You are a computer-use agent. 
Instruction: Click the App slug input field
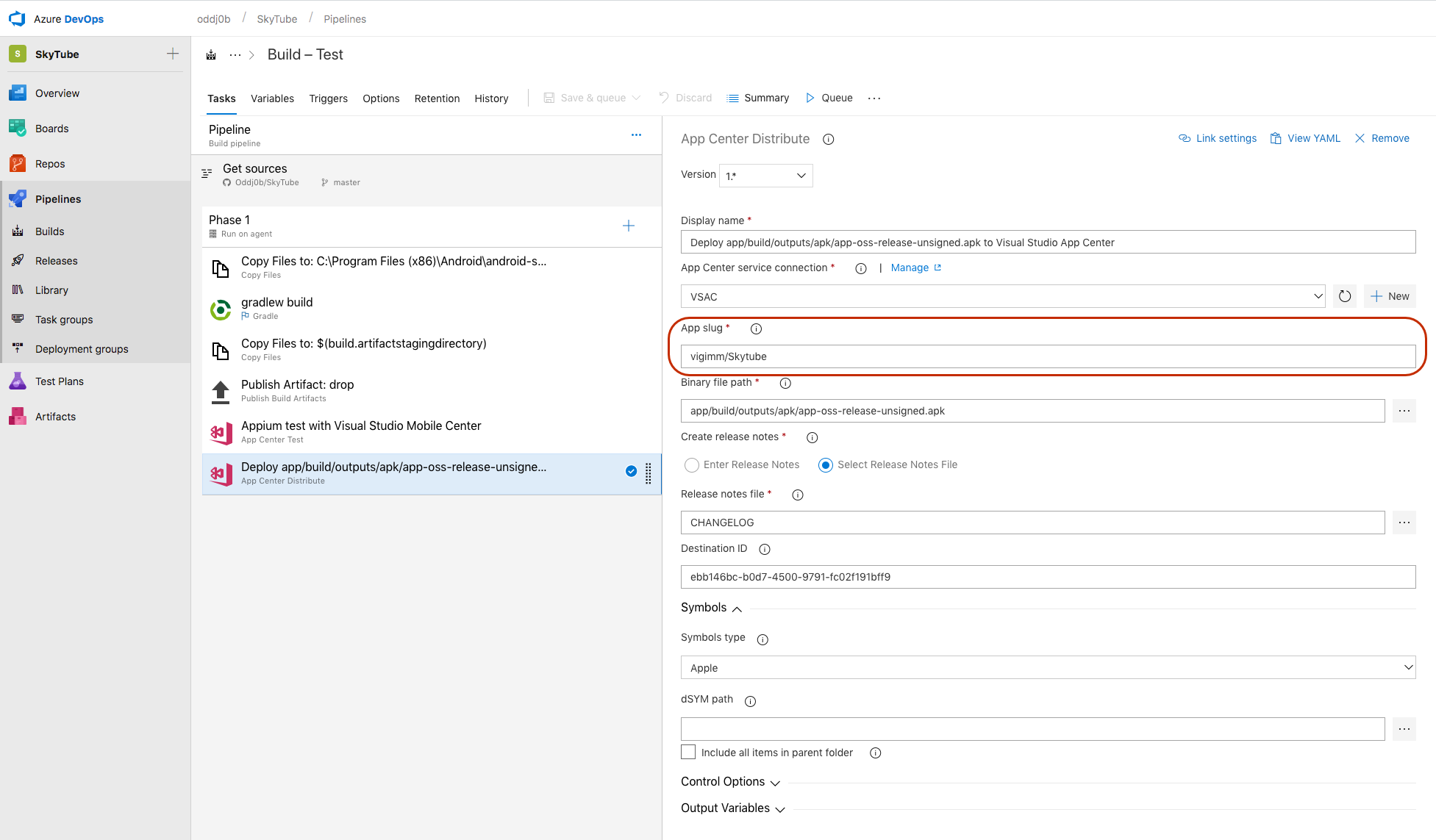1048,356
